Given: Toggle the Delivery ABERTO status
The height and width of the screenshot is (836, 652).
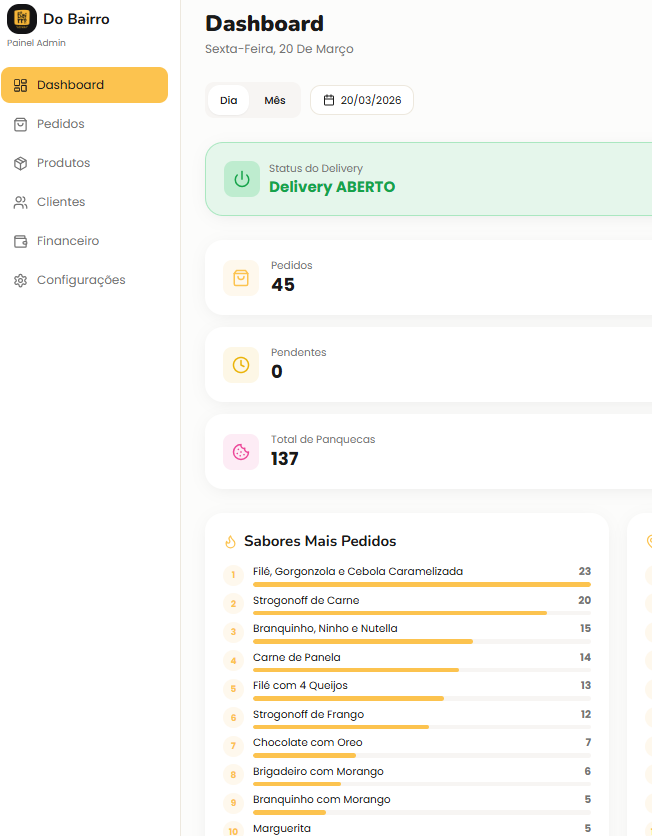Looking at the screenshot, I should pos(331,187).
